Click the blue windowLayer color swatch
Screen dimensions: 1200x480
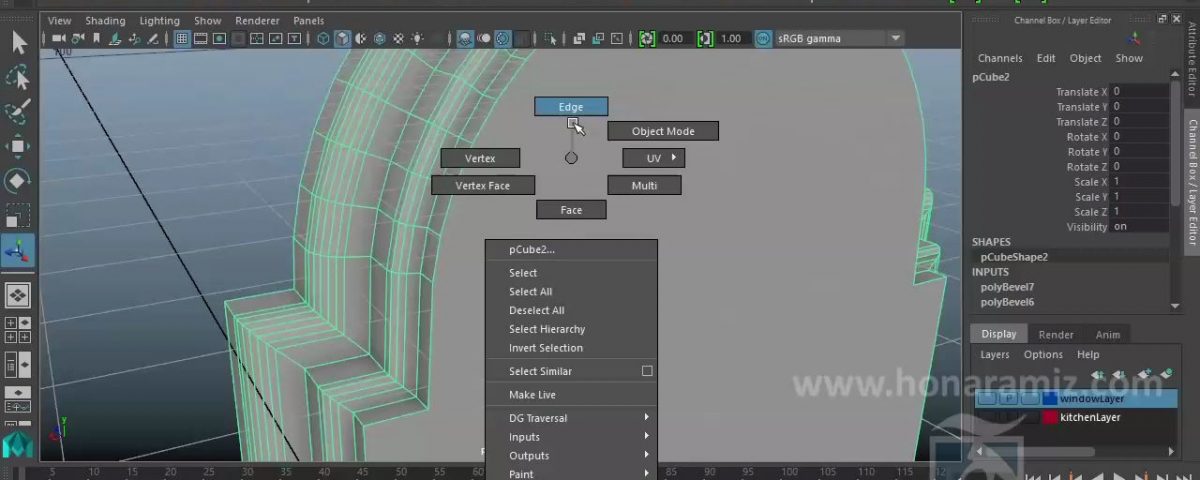coord(1049,399)
